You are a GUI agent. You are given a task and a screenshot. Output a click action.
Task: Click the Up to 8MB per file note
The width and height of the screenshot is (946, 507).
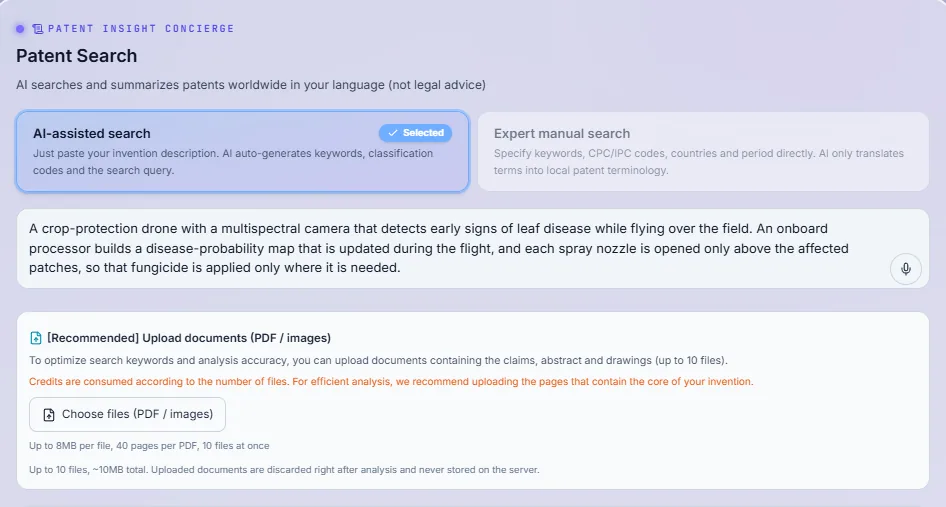click(x=149, y=446)
